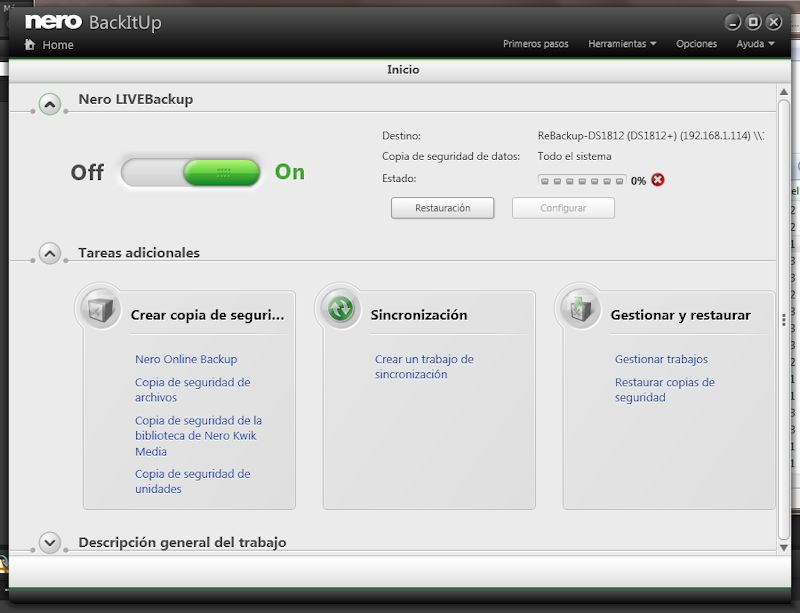
Task: Maximize the Nero BackItUp window
Action: click(753, 22)
